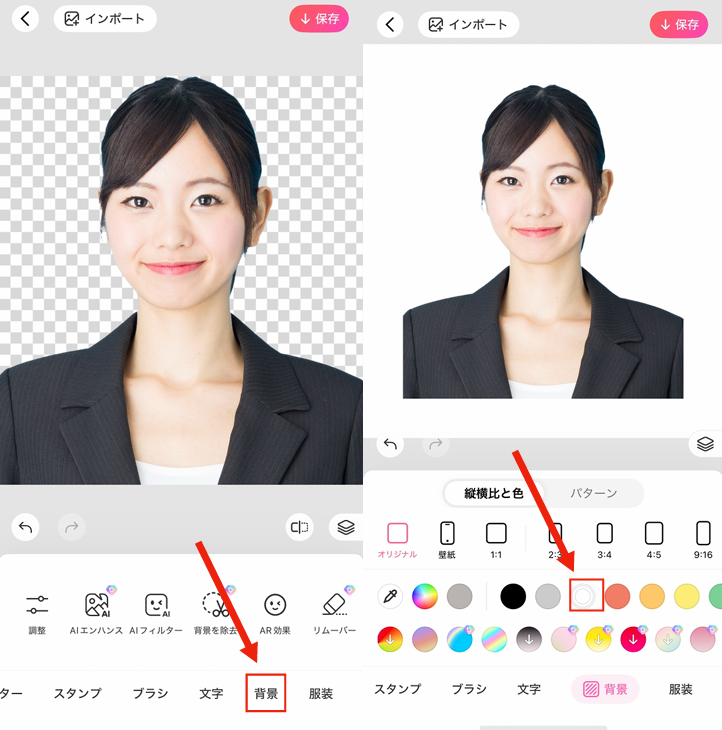Open the AR効果 tool
The width and height of the screenshot is (722, 730).
click(275, 612)
